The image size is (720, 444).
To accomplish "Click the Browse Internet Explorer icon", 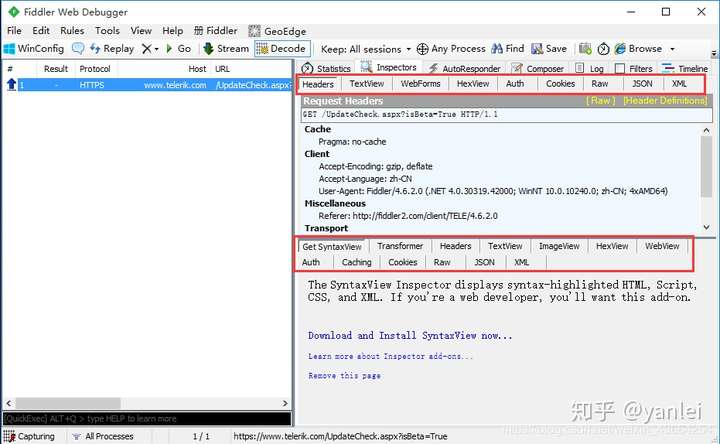I will pos(620,49).
